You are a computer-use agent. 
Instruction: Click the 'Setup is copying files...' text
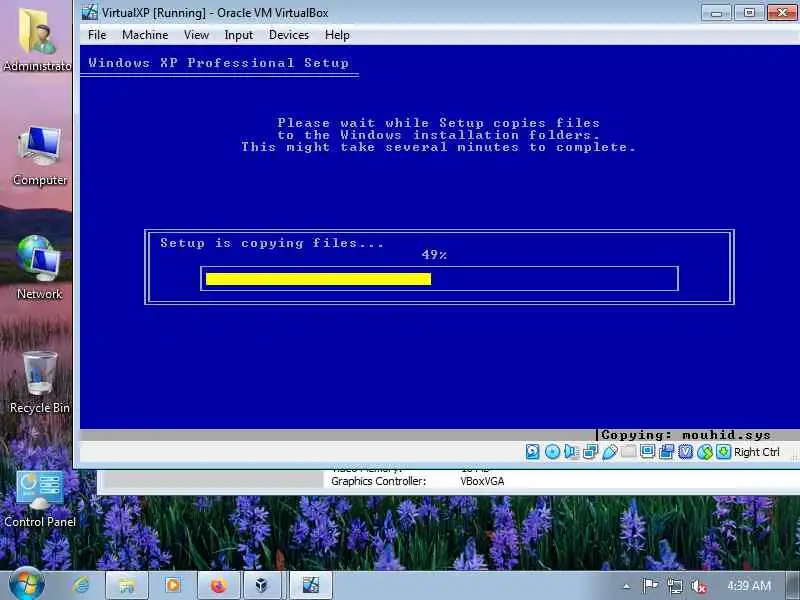(x=272, y=243)
